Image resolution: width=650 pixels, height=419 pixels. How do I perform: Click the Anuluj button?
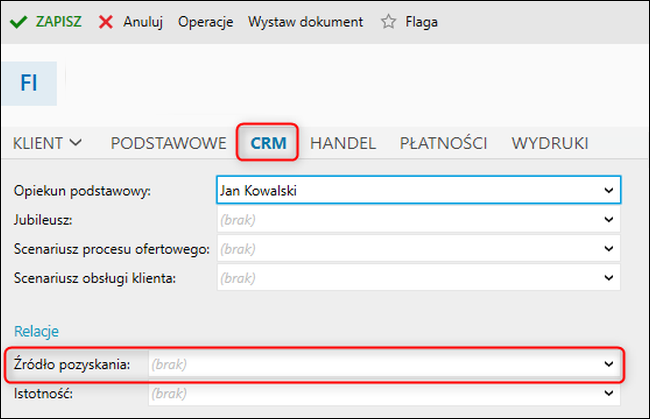[x=143, y=22]
